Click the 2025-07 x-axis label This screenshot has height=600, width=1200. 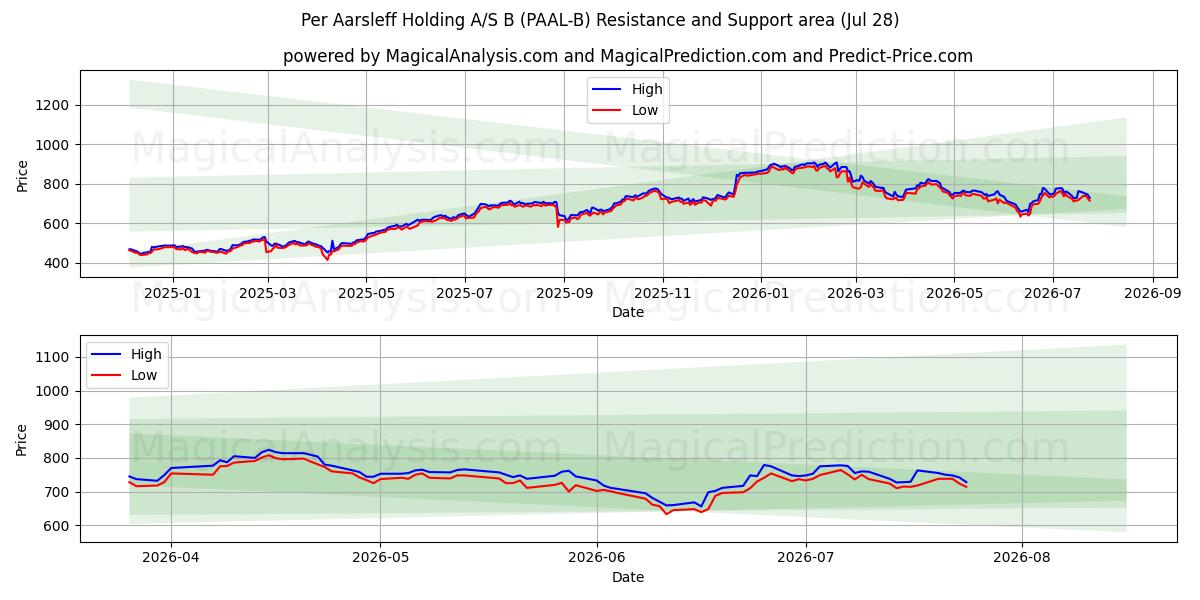[x=465, y=294]
